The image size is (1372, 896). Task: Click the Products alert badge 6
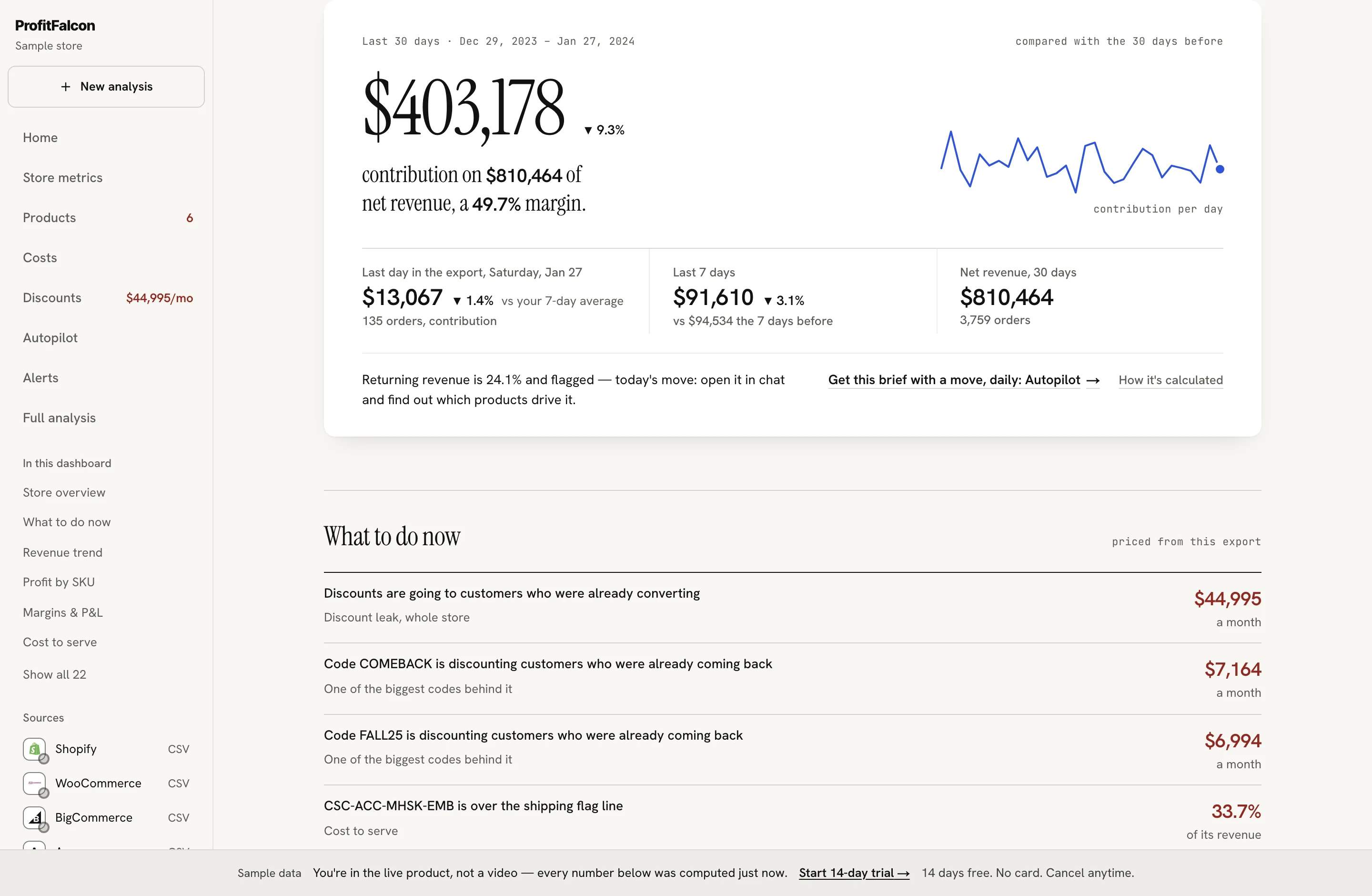pyautogui.click(x=190, y=218)
